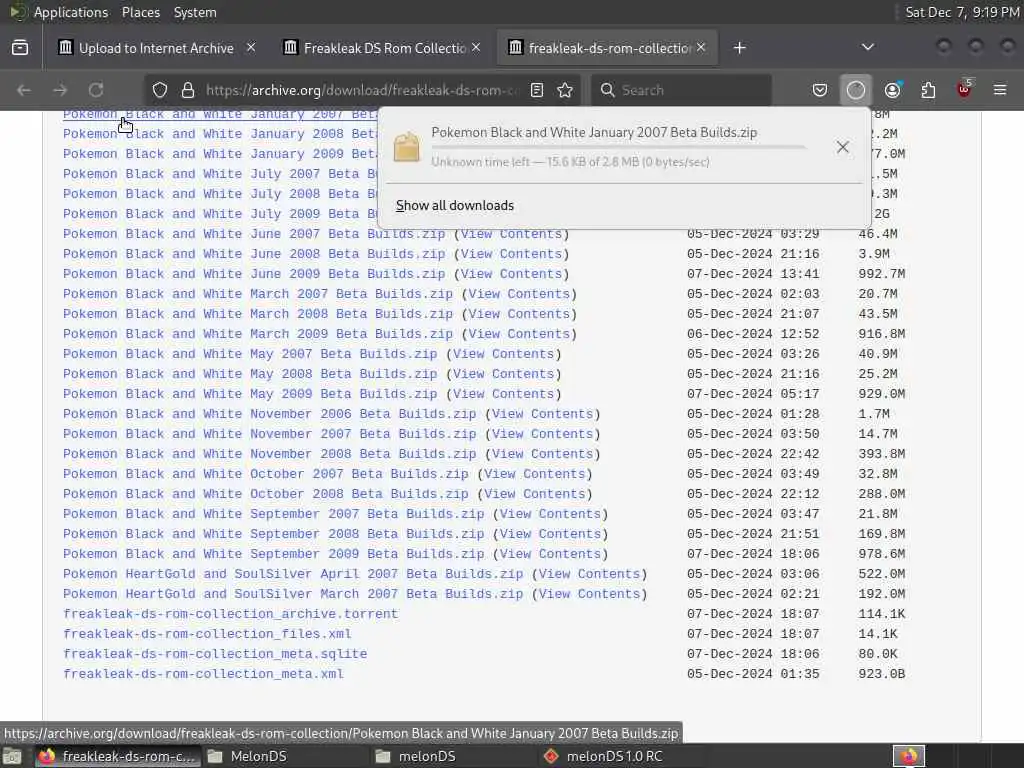The width and height of the screenshot is (1024, 768).
Task: Cancel the Pokemon 2007 Beta Builds download
Action: tap(843, 148)
